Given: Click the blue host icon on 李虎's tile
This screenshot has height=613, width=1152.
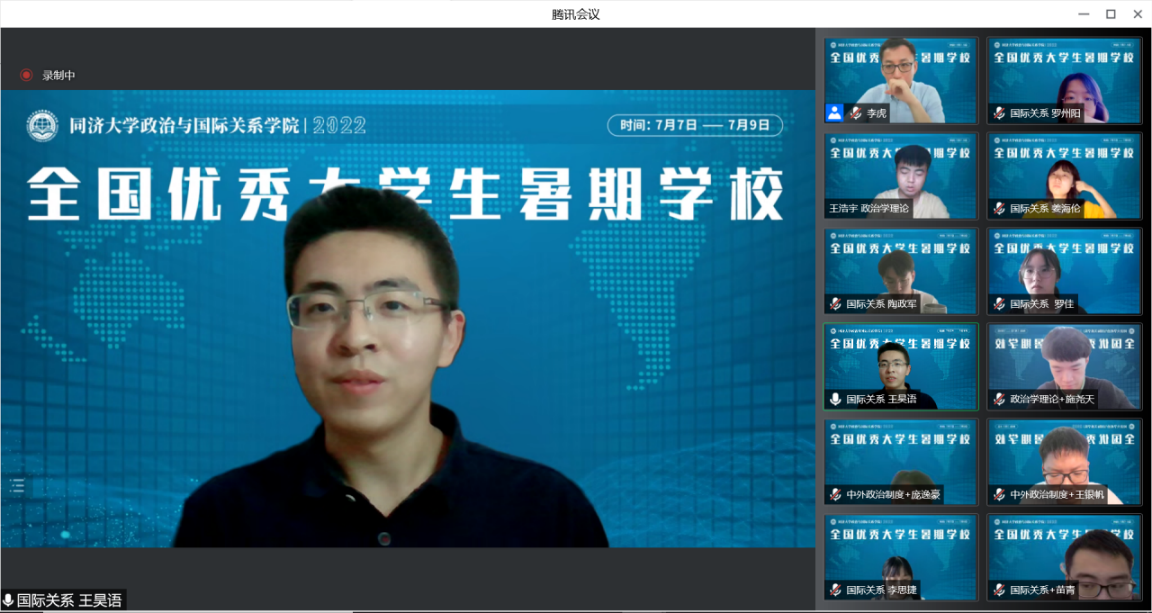Looking at the screenshot, I should click(x=834, y=113).
